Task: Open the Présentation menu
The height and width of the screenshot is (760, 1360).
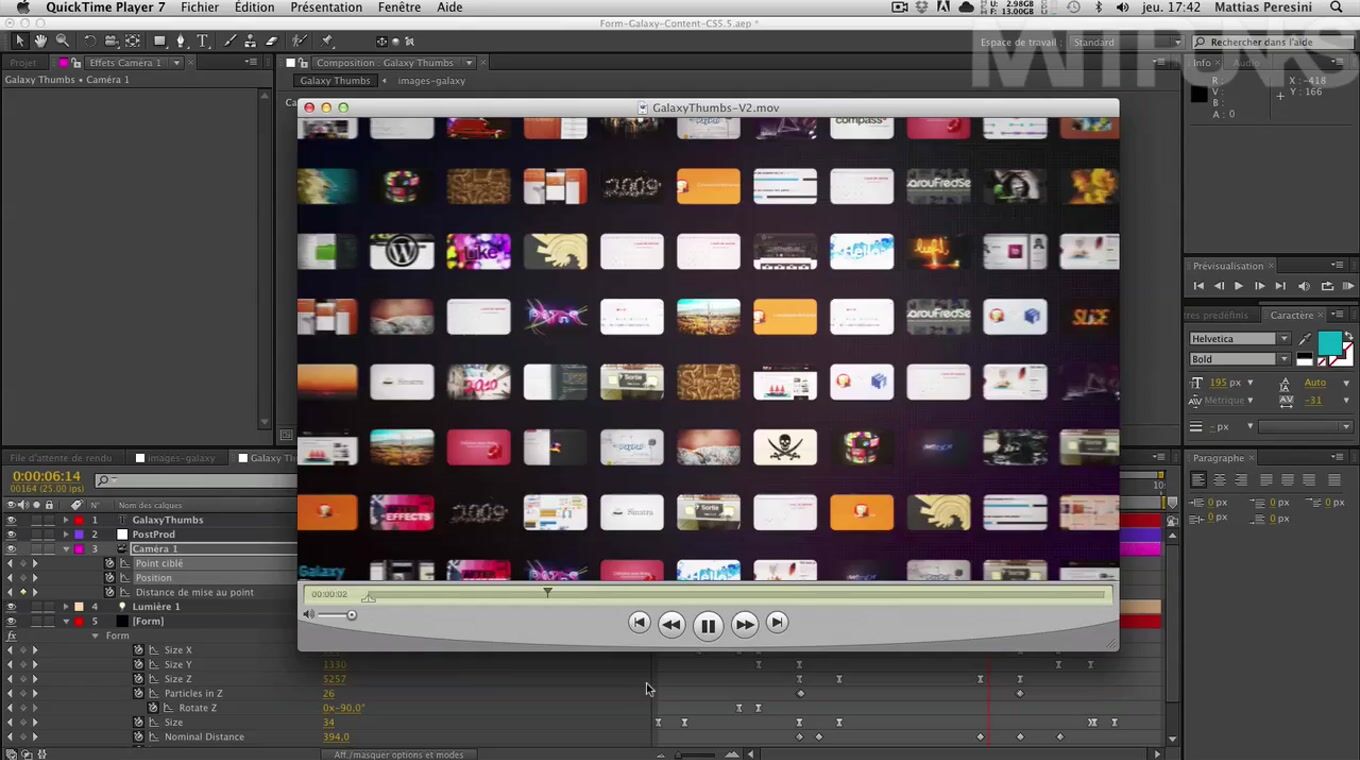Action: [326, 8]
